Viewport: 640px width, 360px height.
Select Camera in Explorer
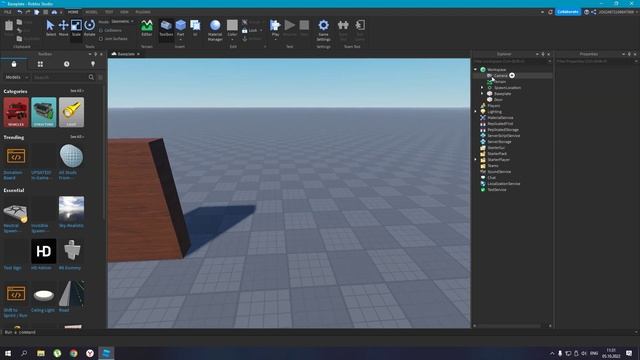[500, 76]
